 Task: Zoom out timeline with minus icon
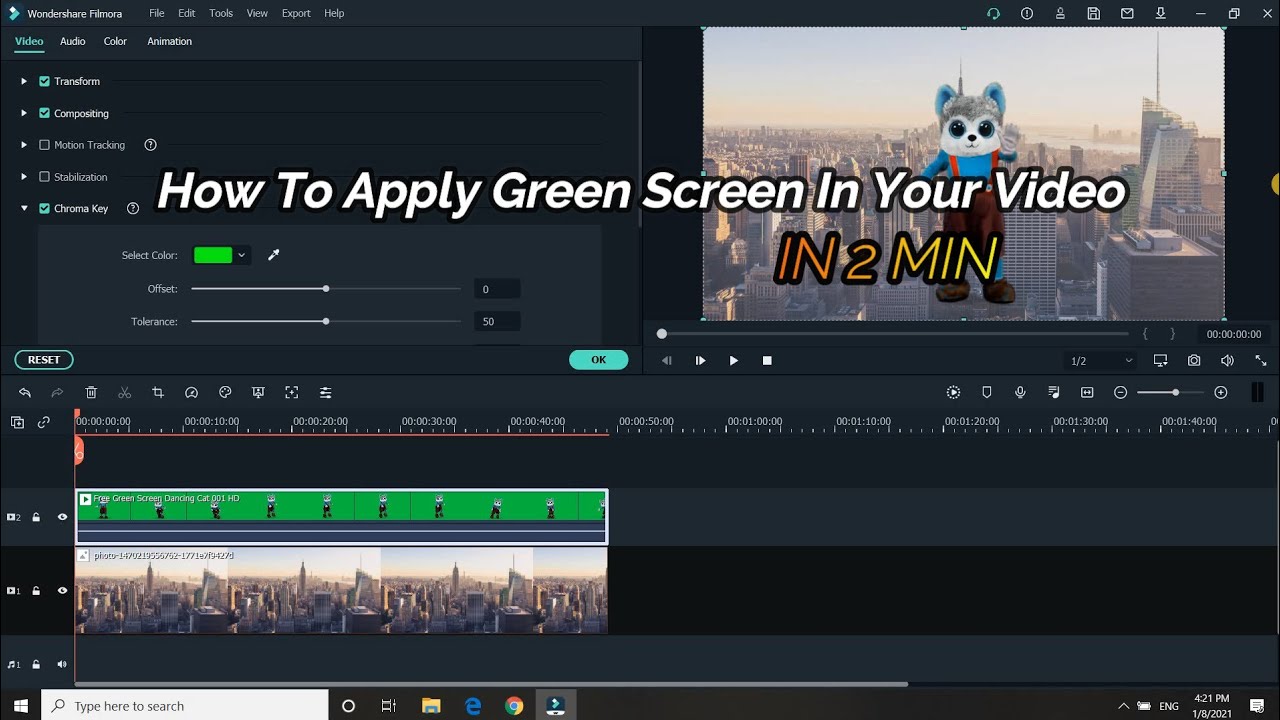coord(1121,393)
